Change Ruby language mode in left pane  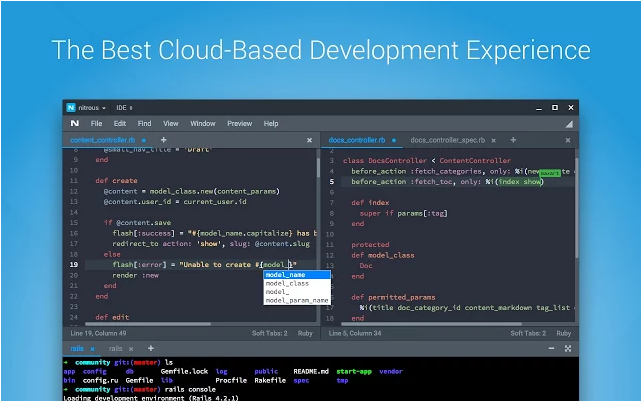(305, 334)
